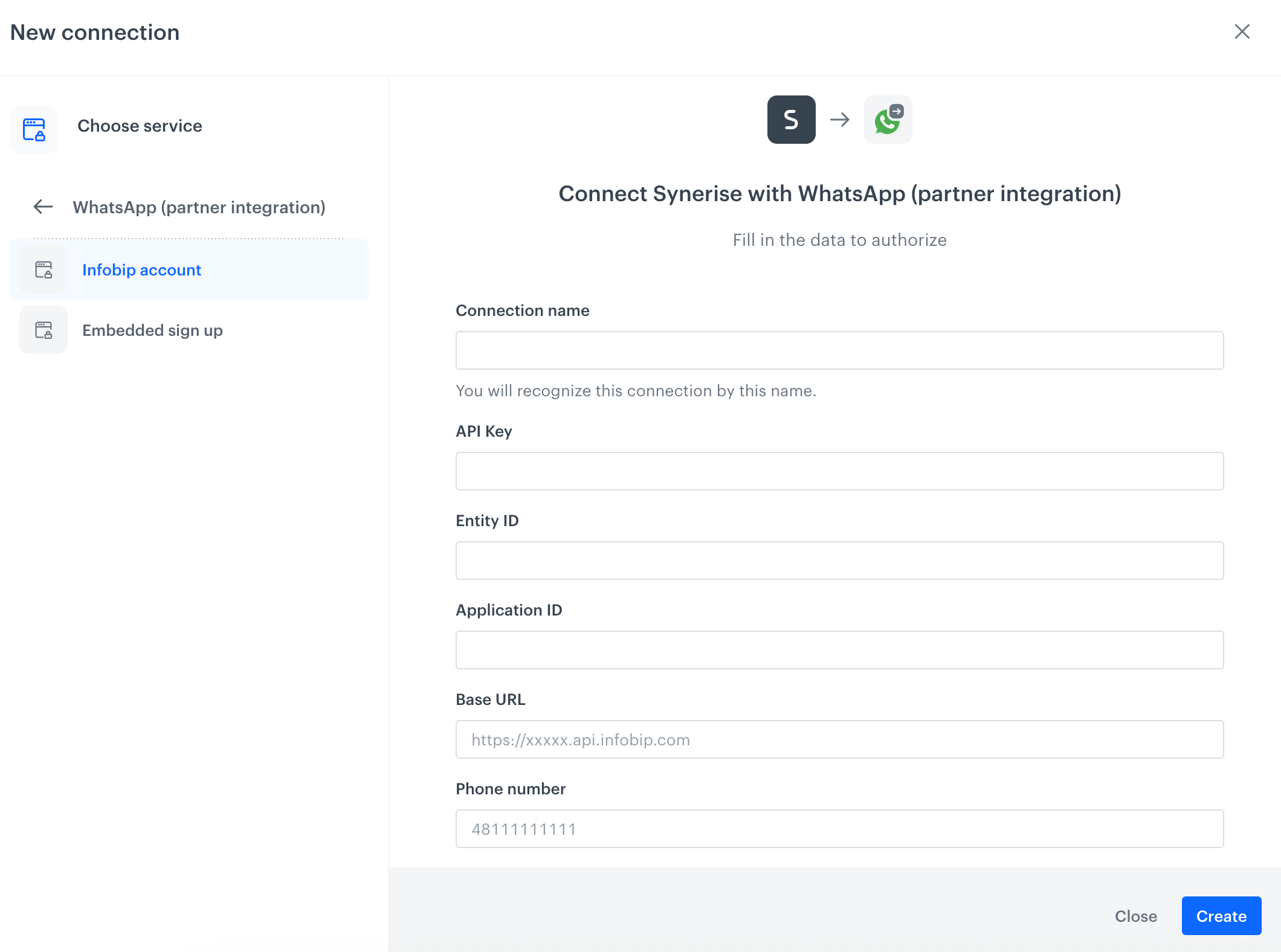
Task: Click WhatsApp (partner integration) in sidebar
Action: pyautogui.click(x=199, y=207)
